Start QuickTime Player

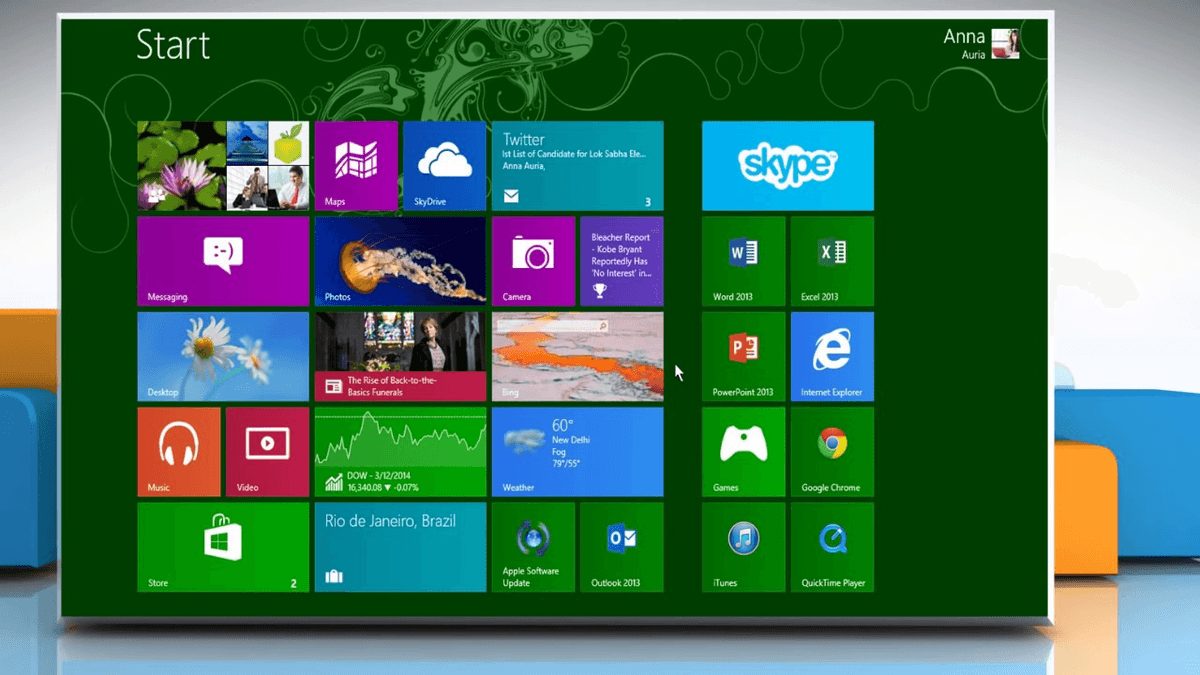click(x=832, y=546)
